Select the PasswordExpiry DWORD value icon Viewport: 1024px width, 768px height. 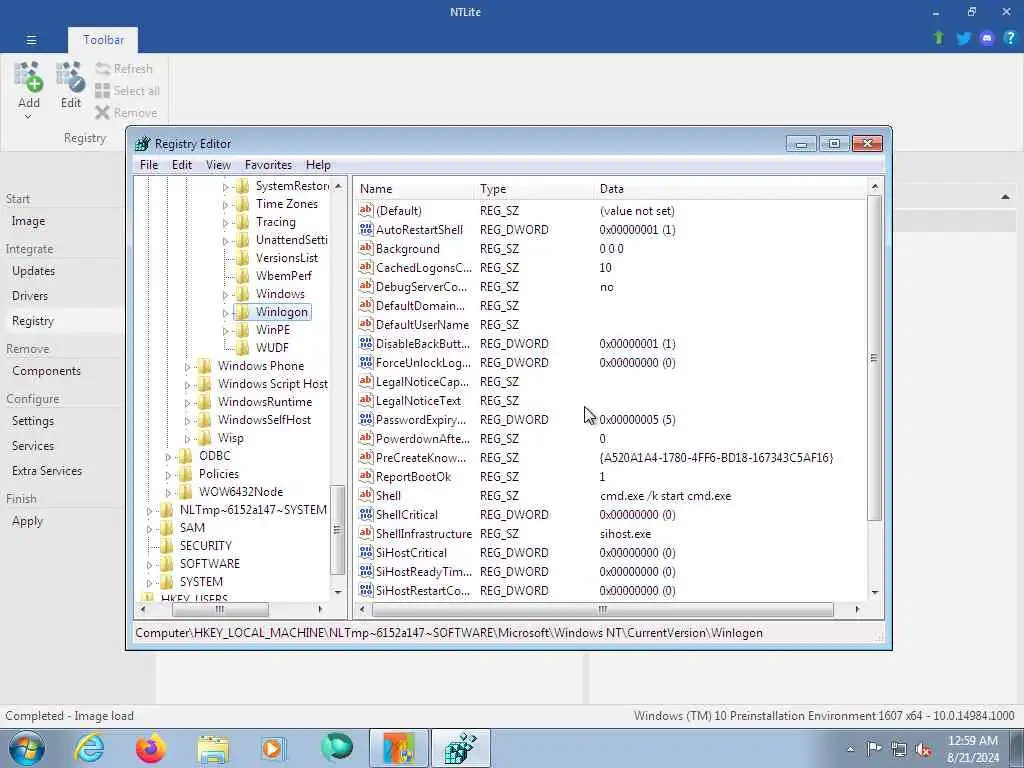[366, 420]
